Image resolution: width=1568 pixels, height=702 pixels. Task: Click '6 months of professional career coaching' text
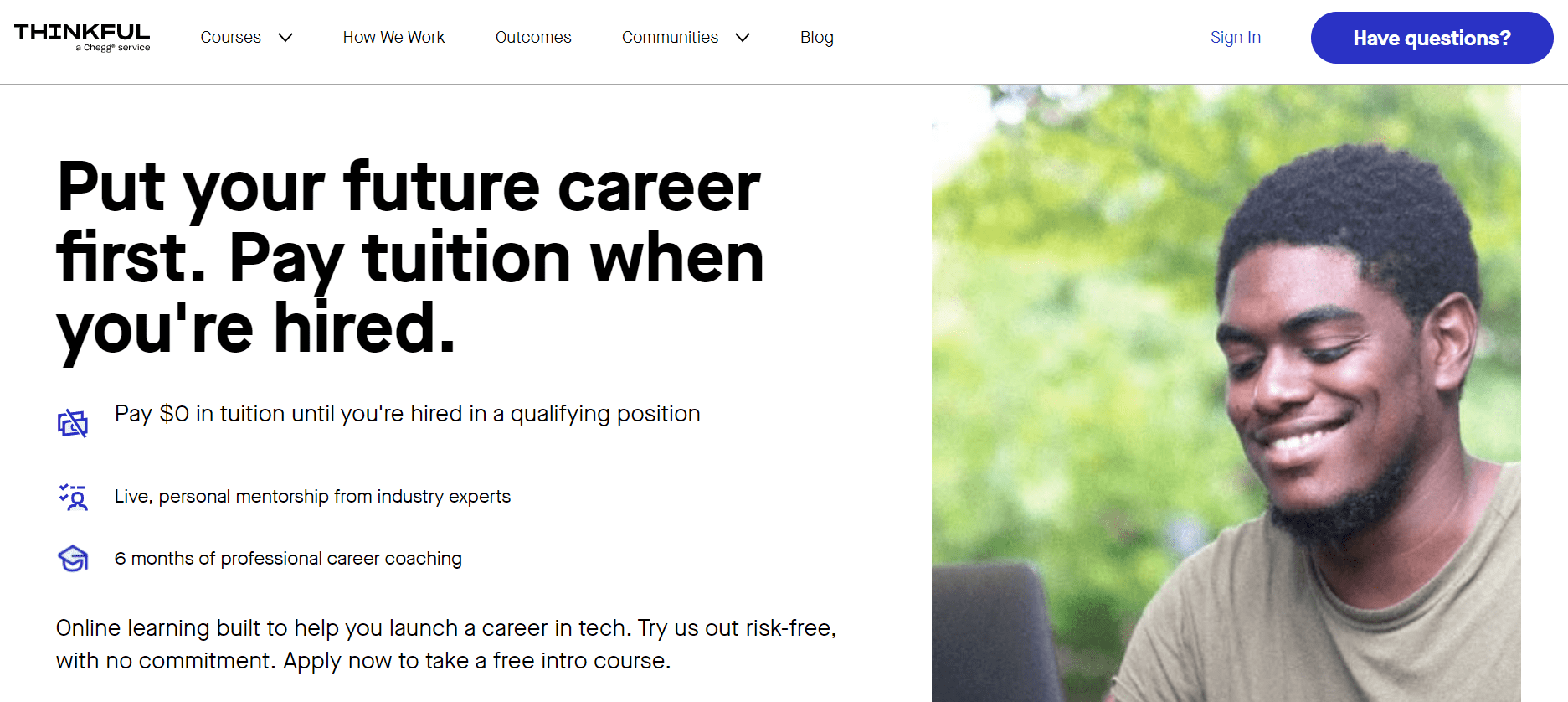[x=288, y=559]
